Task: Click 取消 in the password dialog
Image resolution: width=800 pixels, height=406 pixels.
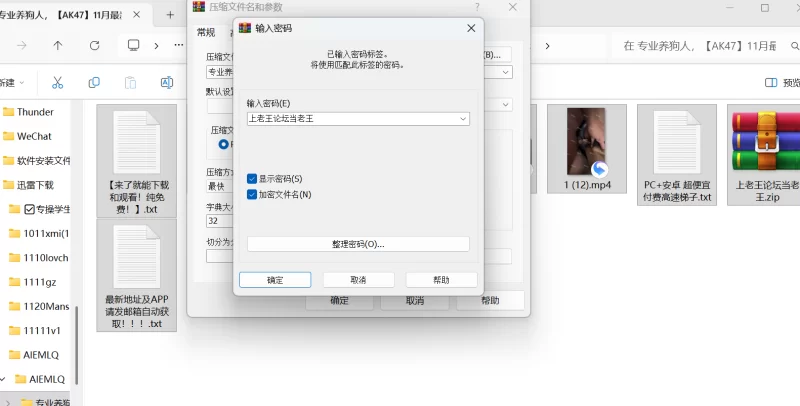Action: (358, 280)
